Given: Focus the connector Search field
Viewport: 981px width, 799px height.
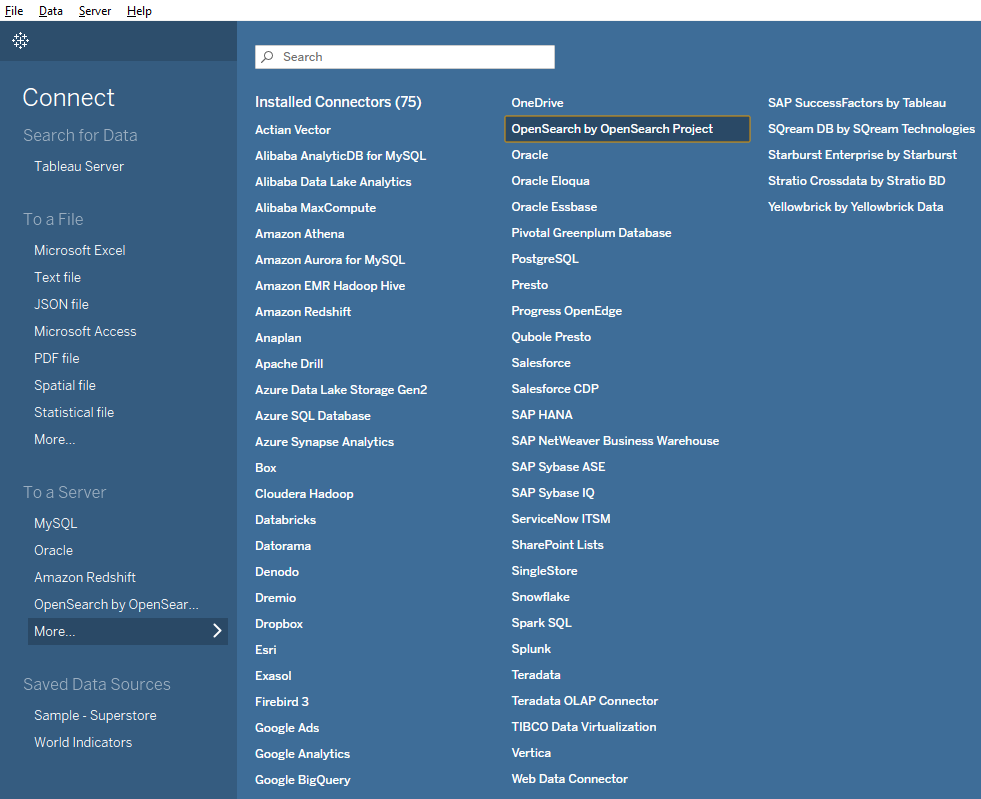Looking at the screenshot, I should tap(405, 57).
